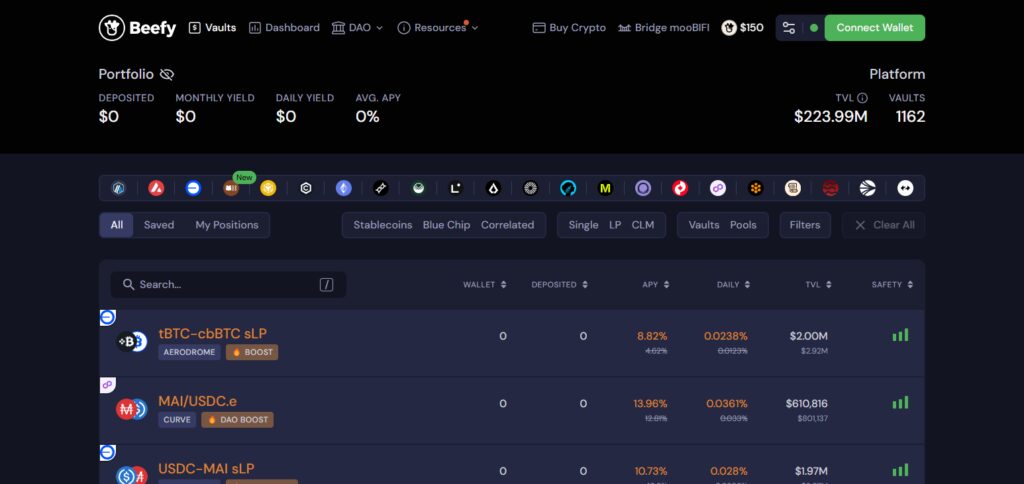Filter by Avalanche chain icon
Image resolution: width=1024 pixels, height=484 pixels.
(x=156, y=188)
